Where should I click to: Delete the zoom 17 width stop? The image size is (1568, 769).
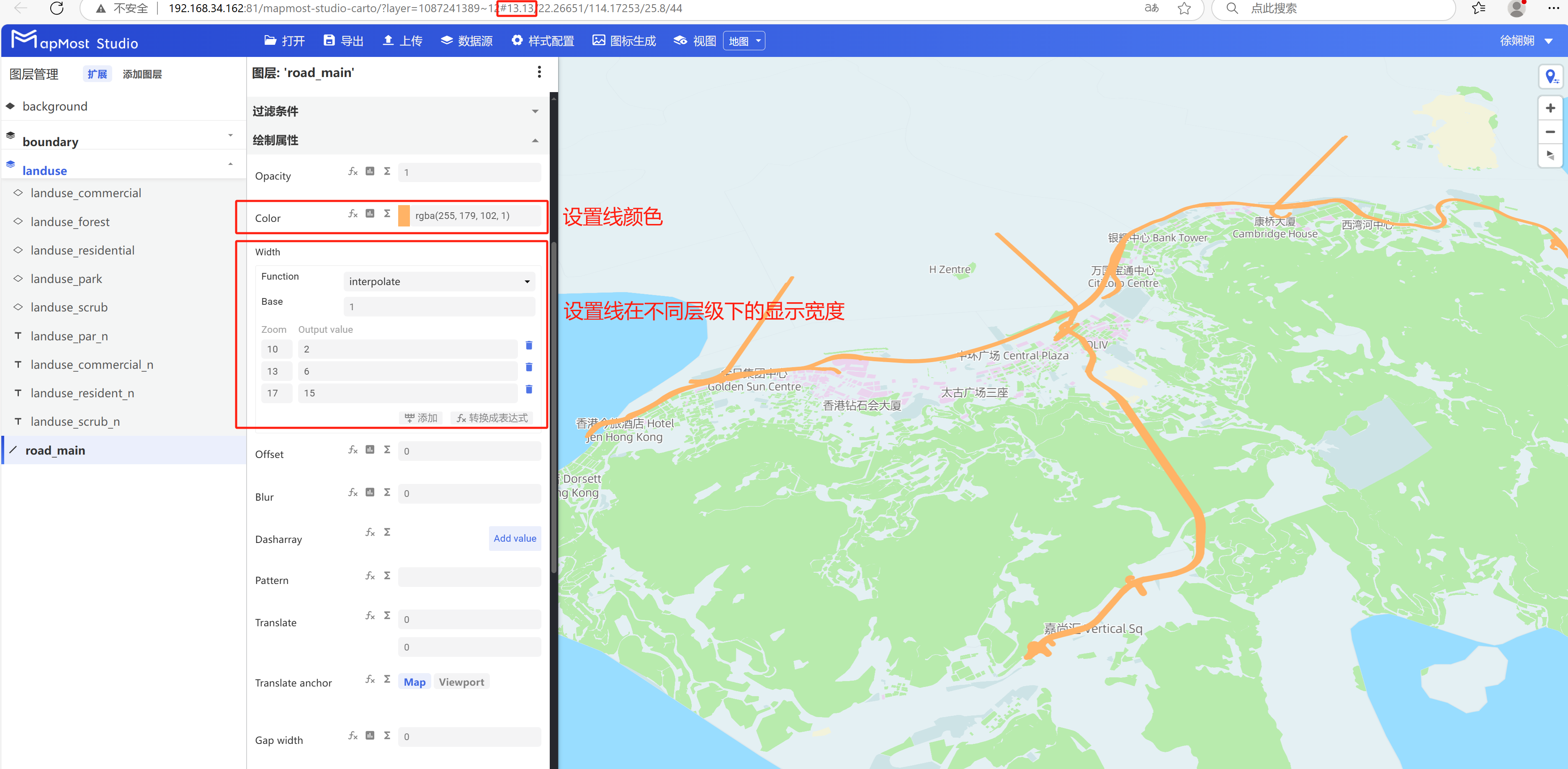pos(528,389)
